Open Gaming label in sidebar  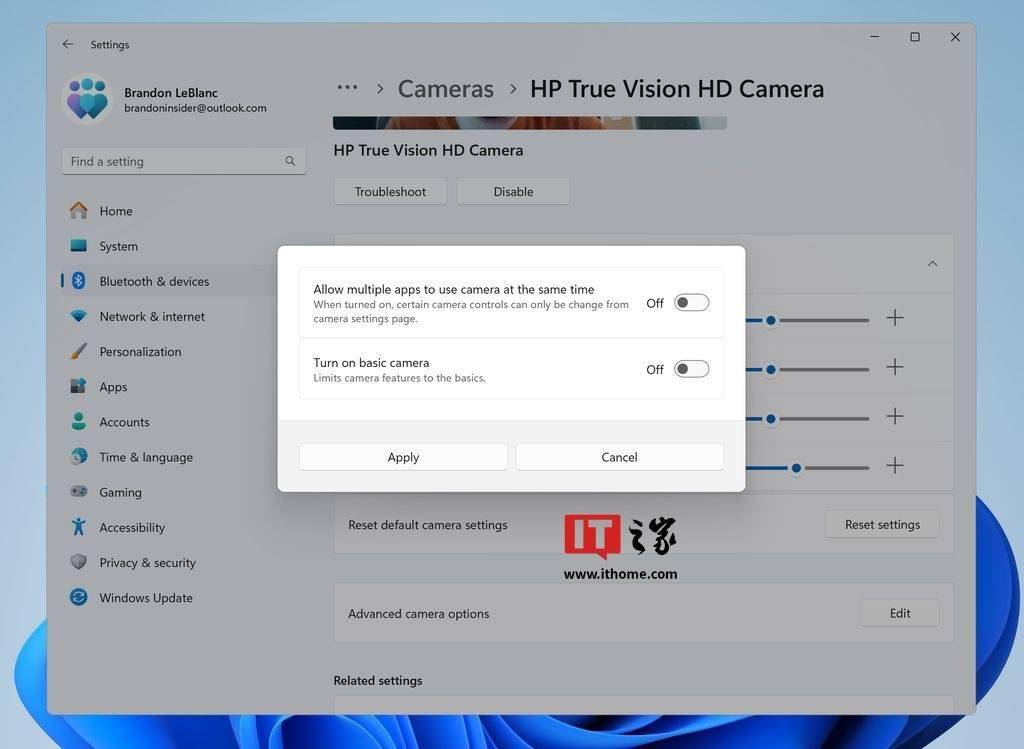(x=120, y=492)
